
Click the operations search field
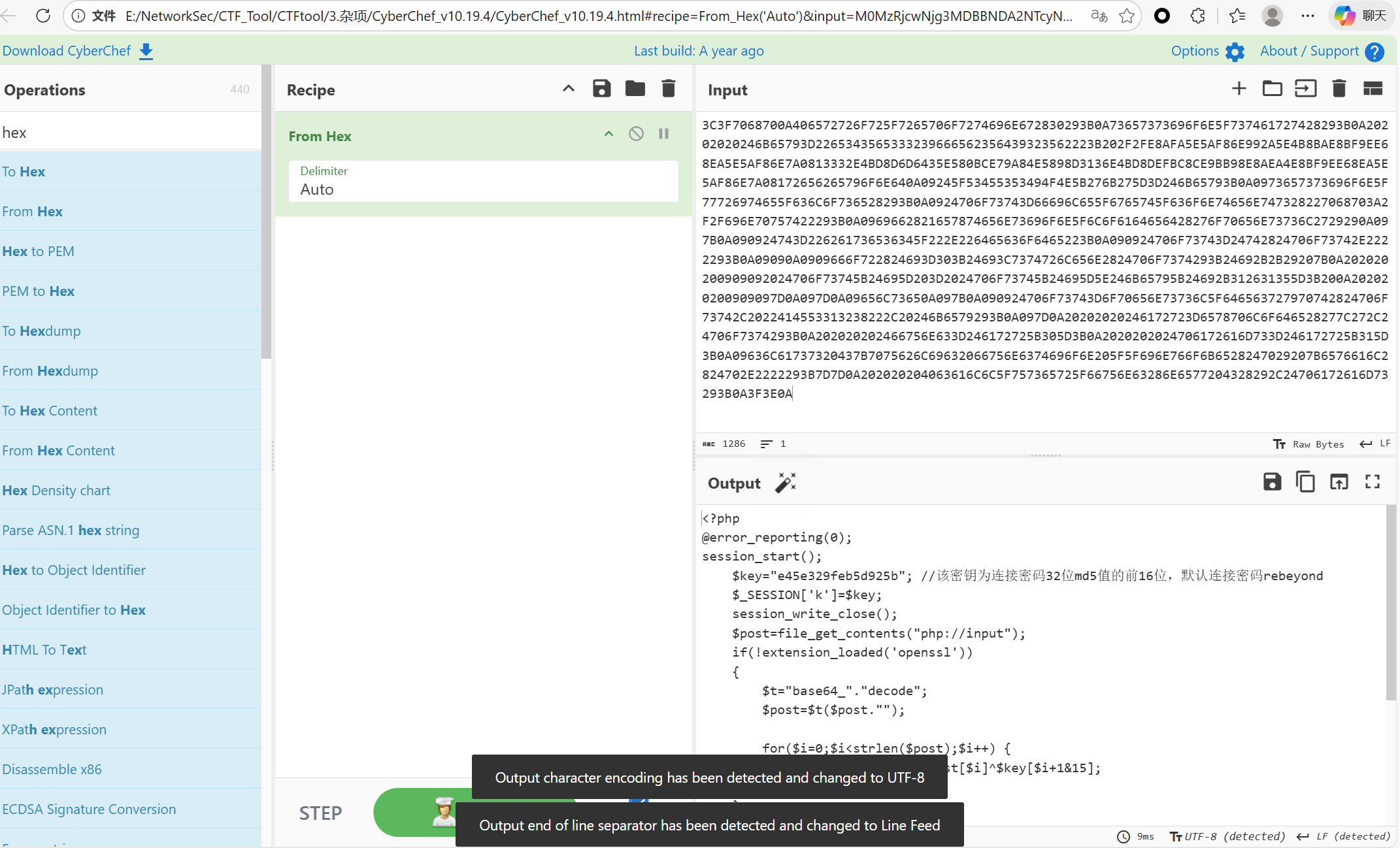pos(131,133)
